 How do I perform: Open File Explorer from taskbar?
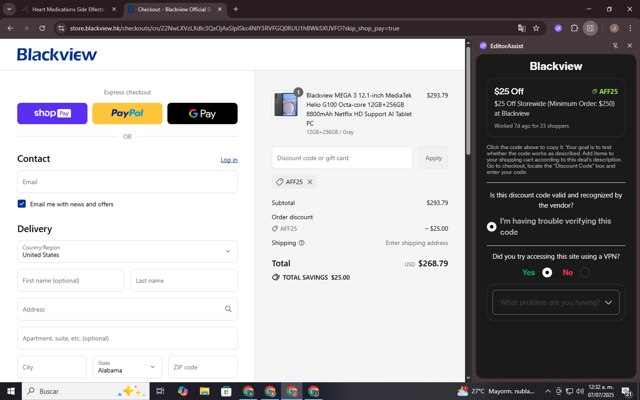point(204,391)
